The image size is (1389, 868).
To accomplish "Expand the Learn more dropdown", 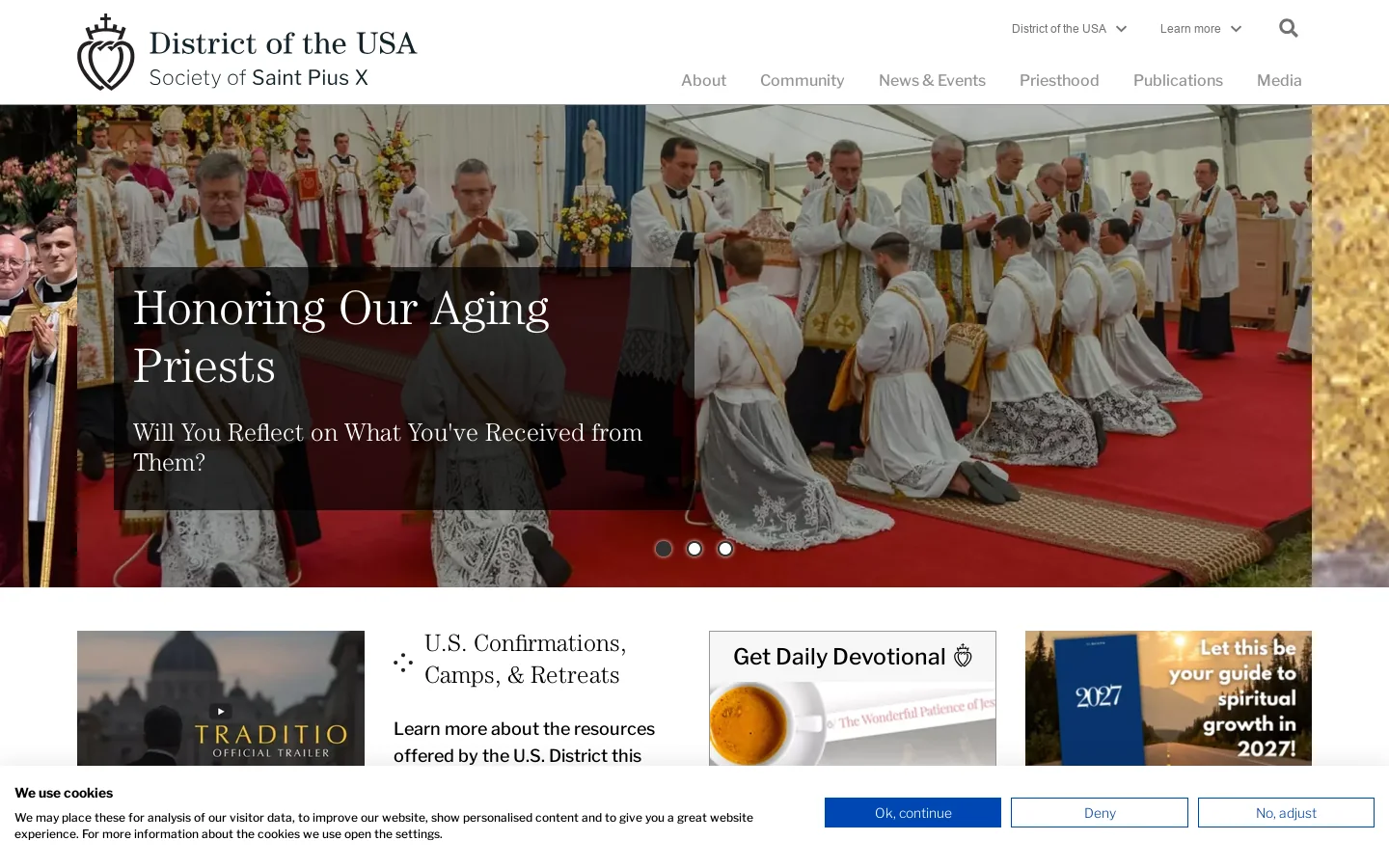I will point(1200,29).
